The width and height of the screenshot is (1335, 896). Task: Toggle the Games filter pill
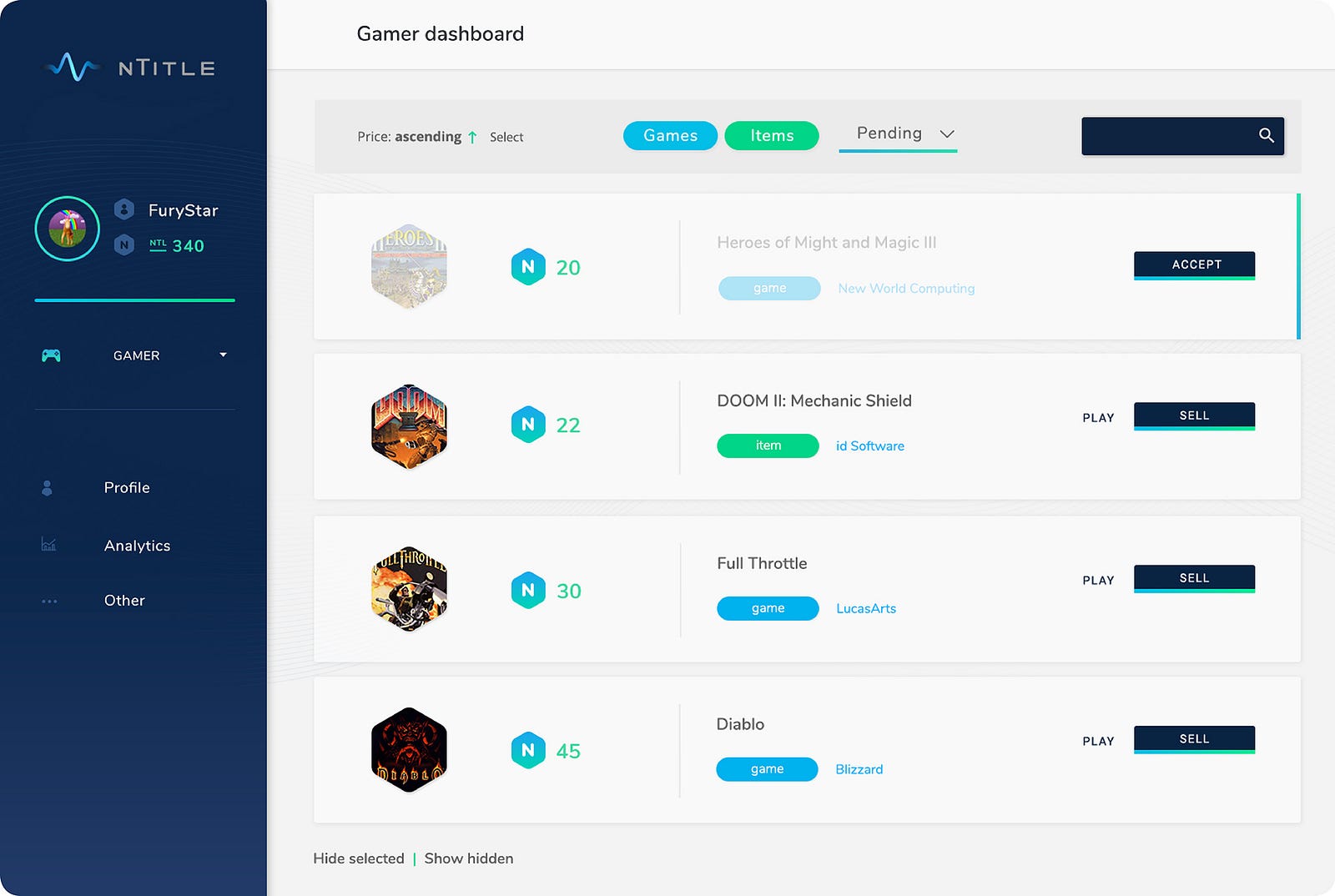[x=670, y=135]
